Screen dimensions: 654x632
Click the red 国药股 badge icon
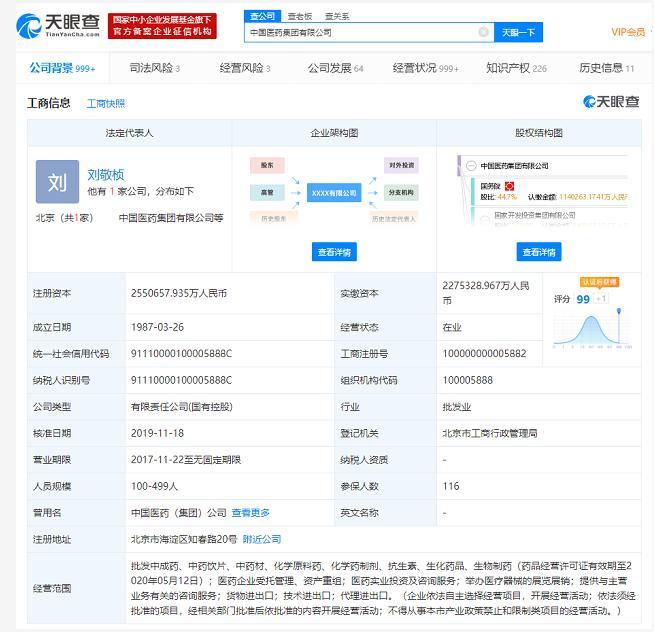pos(509,186)
